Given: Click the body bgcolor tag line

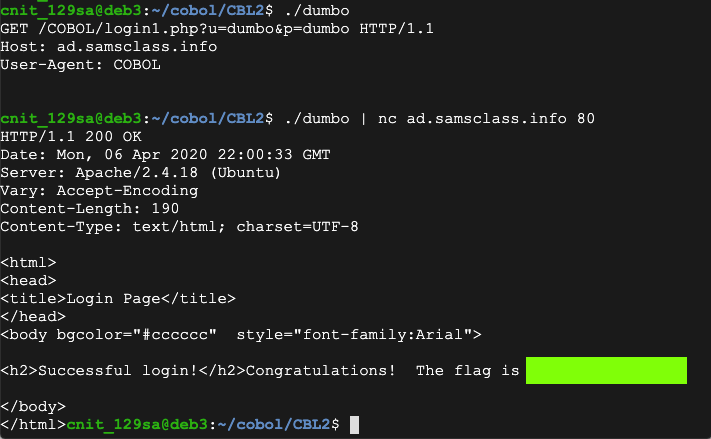Looking at the screenshot, I should 241,334.
